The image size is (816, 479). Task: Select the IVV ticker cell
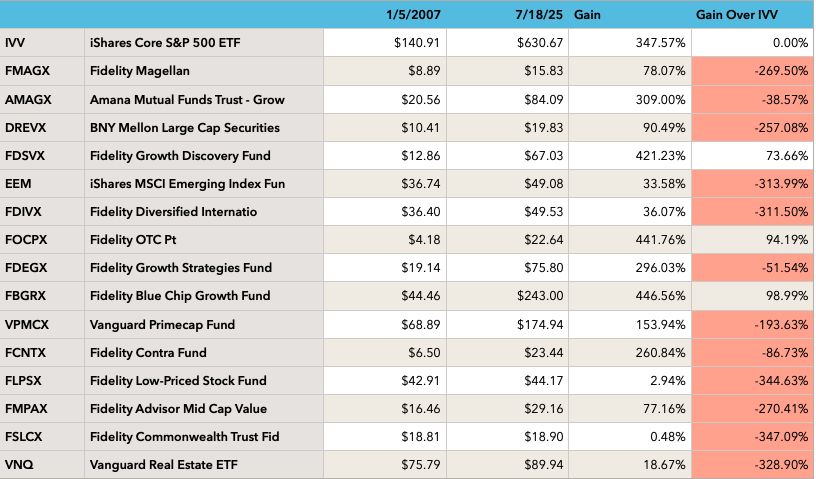click(16, 42)
